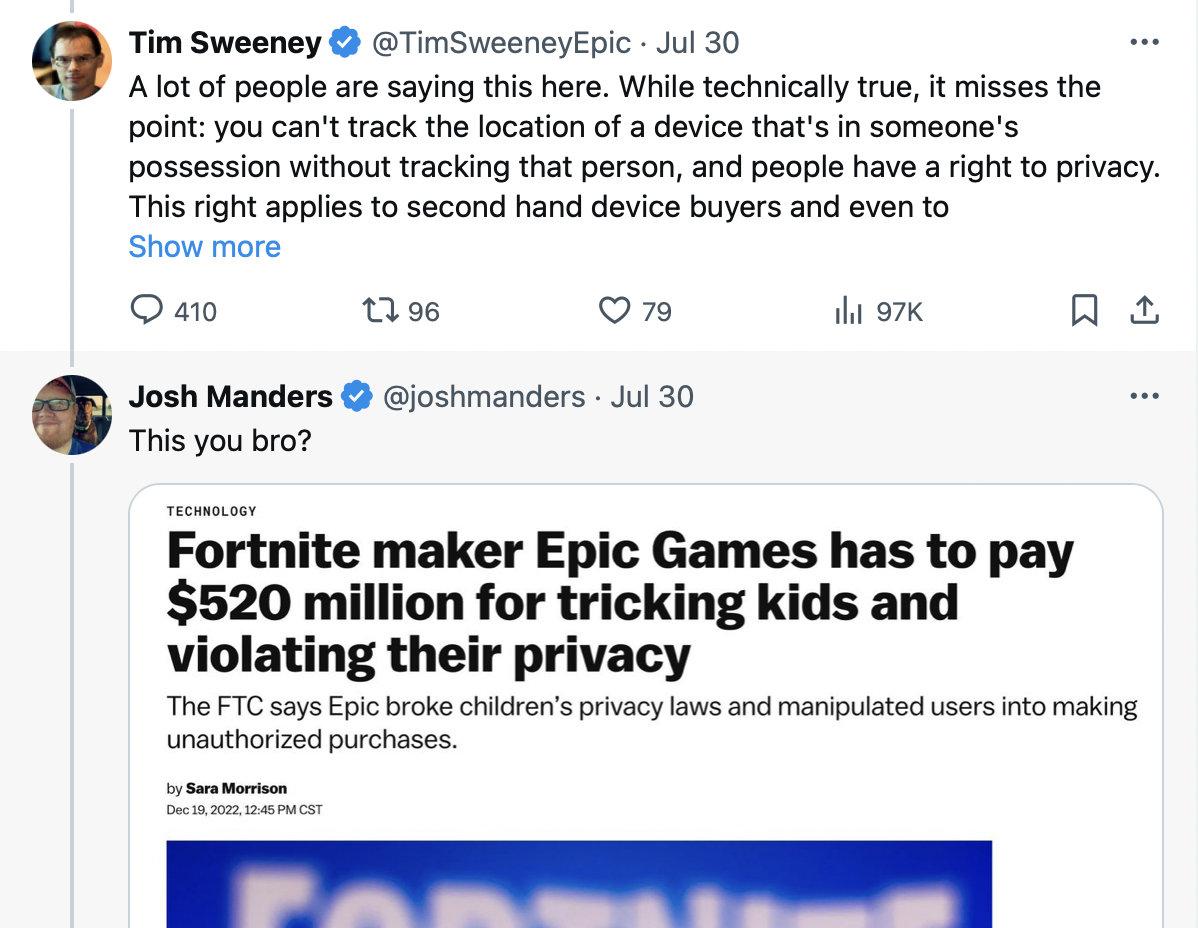The width and height of the screenshot is (1198, 928).
Task: Like Tim Sweeney's tweet
Action: 613,312
